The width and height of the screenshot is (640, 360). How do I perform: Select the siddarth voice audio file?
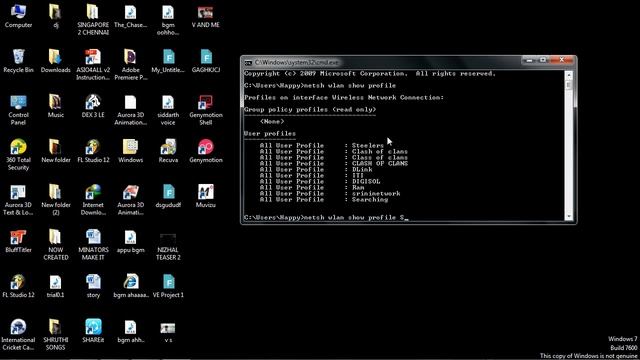click(x=168, y=110)
